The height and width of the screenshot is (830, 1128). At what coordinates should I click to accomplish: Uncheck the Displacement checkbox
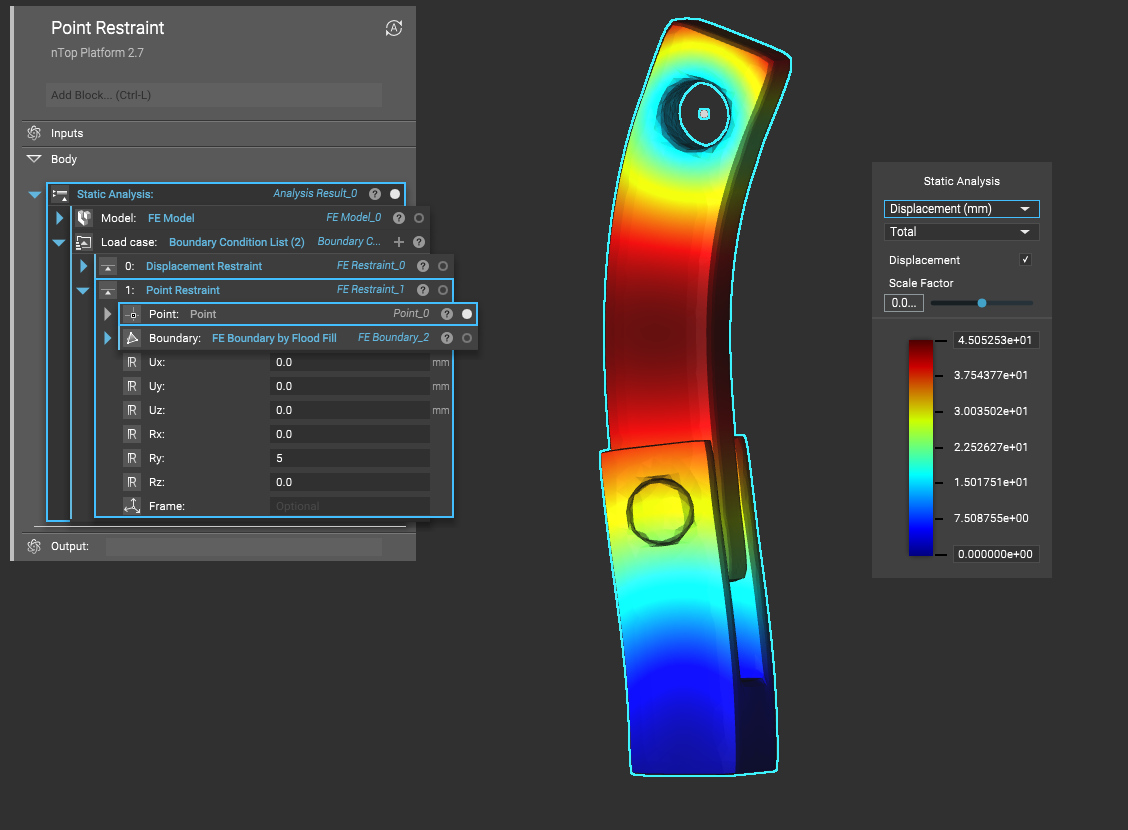click(x=1025, y=260)
